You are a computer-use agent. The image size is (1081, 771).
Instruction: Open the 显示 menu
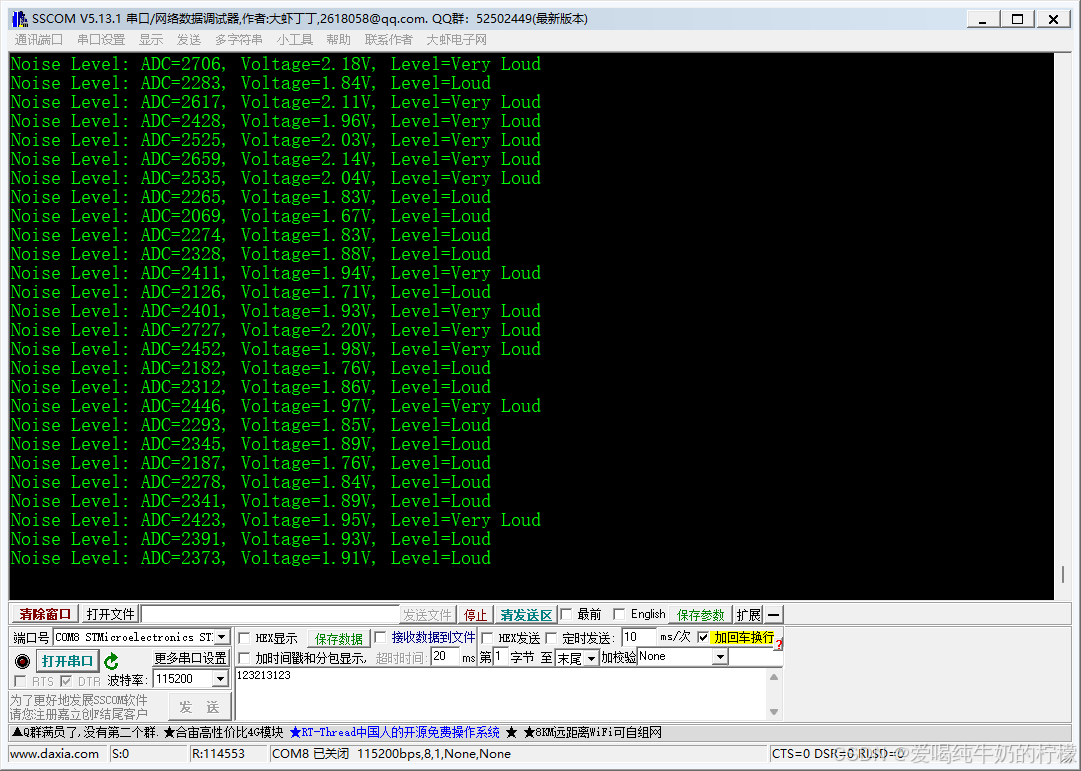[x=151, y=40]
